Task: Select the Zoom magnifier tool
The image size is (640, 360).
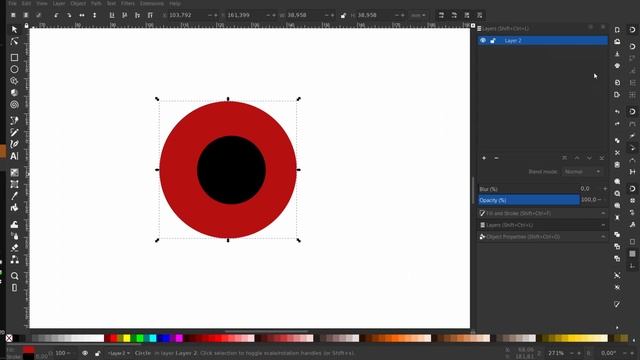Action: [14, 276]
